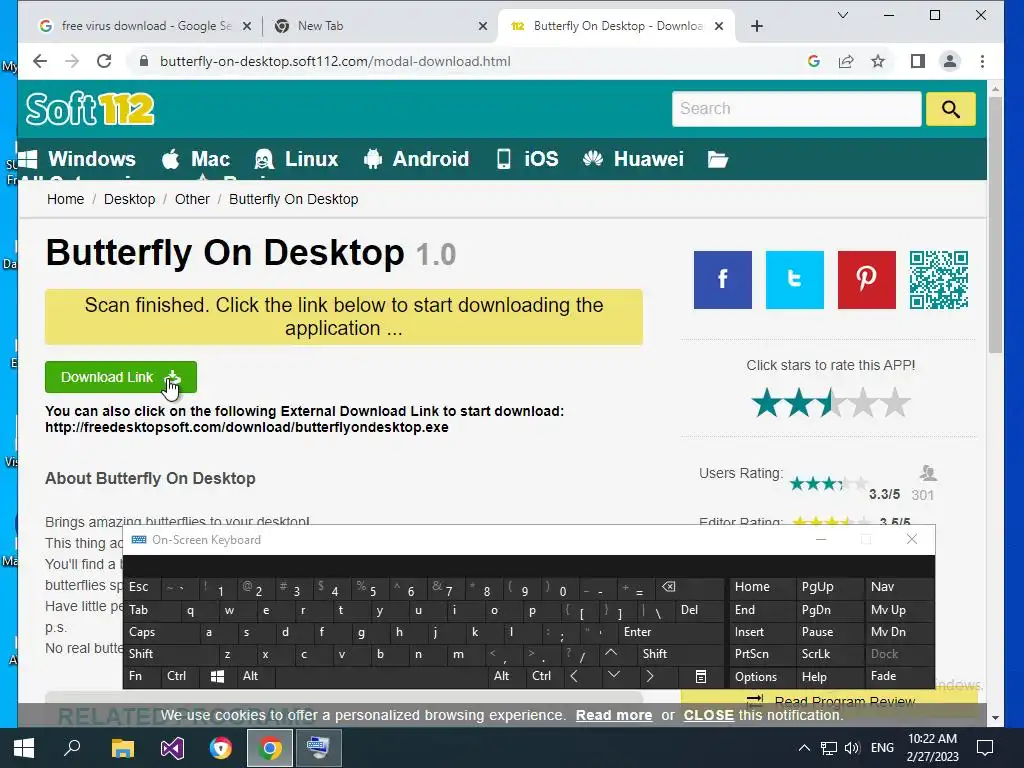Click the Soft112 search field
The height and width of the screenshot is (768, 1024).
click(x=797, y=108)
